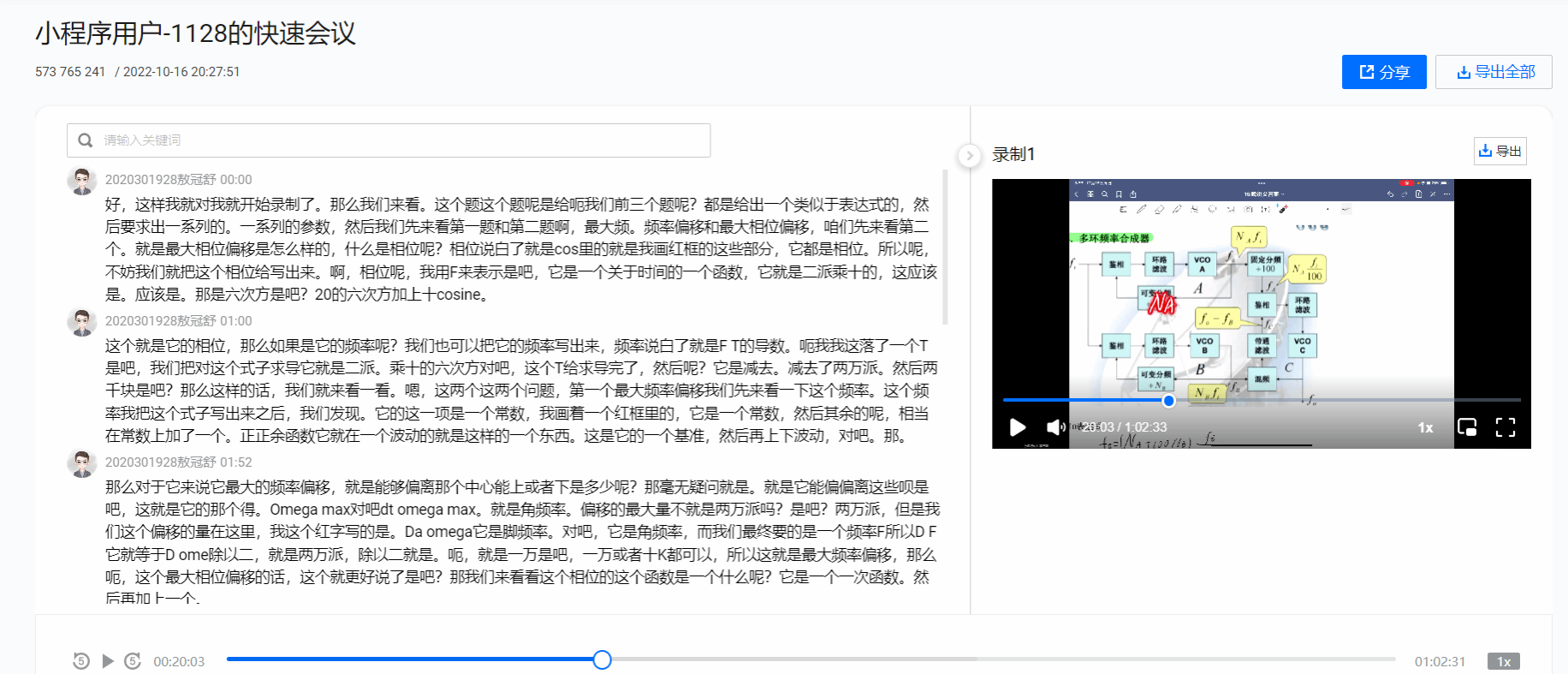This screenshot has height=674, width=1568.
Task: Skip forward 5 seconds in the audio bar
Action: coord(133,661)
